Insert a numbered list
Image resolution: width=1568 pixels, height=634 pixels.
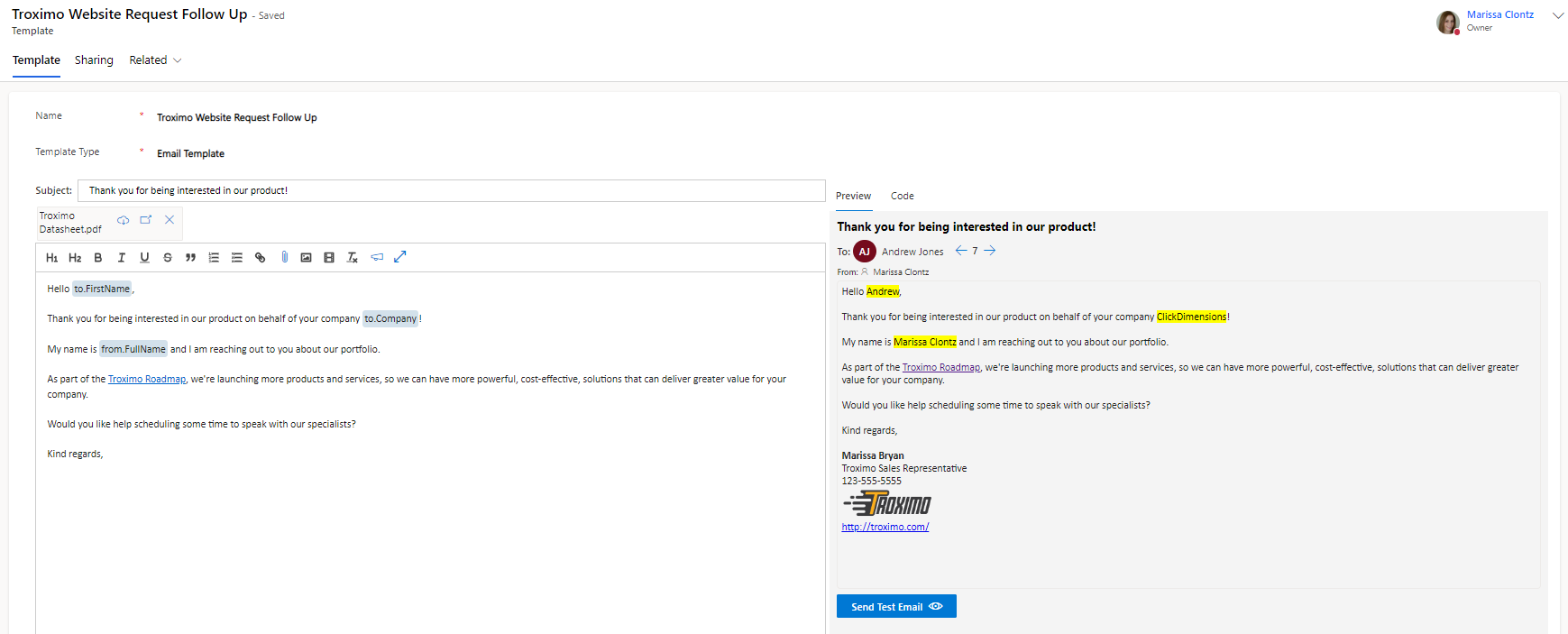coord(214,258)
